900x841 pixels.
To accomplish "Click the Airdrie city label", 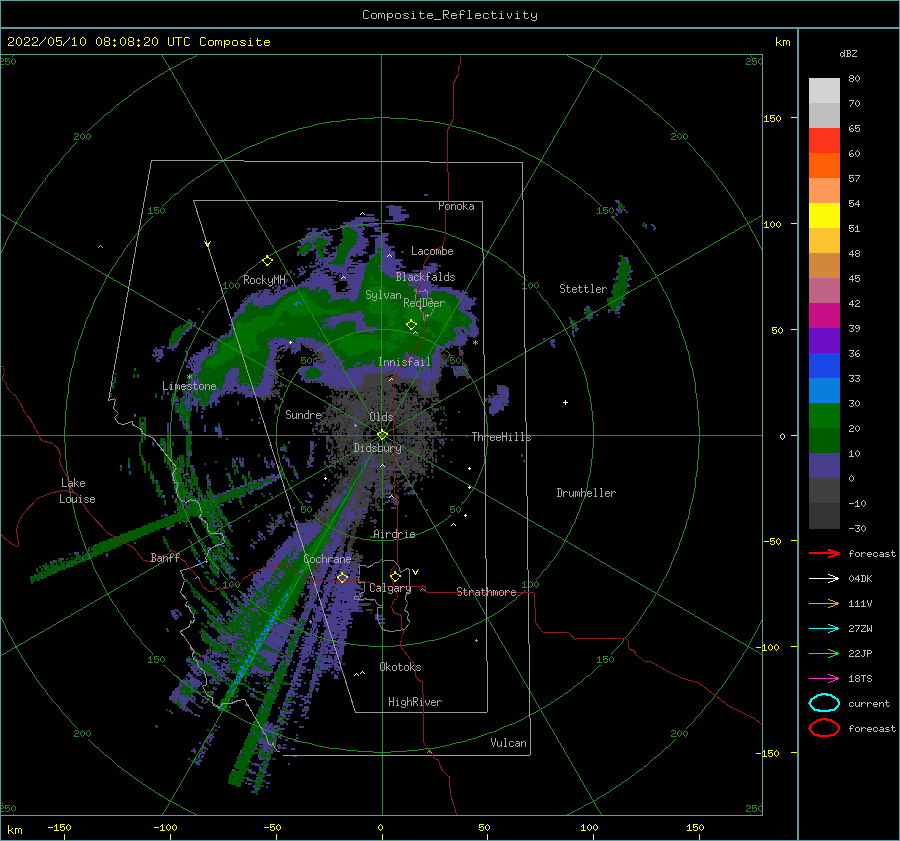I will [394, 534].
